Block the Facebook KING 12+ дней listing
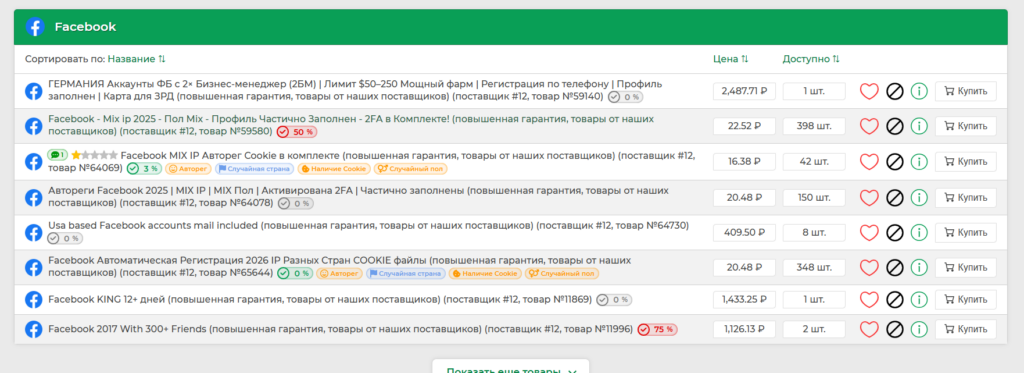 (x=895, y=300)
